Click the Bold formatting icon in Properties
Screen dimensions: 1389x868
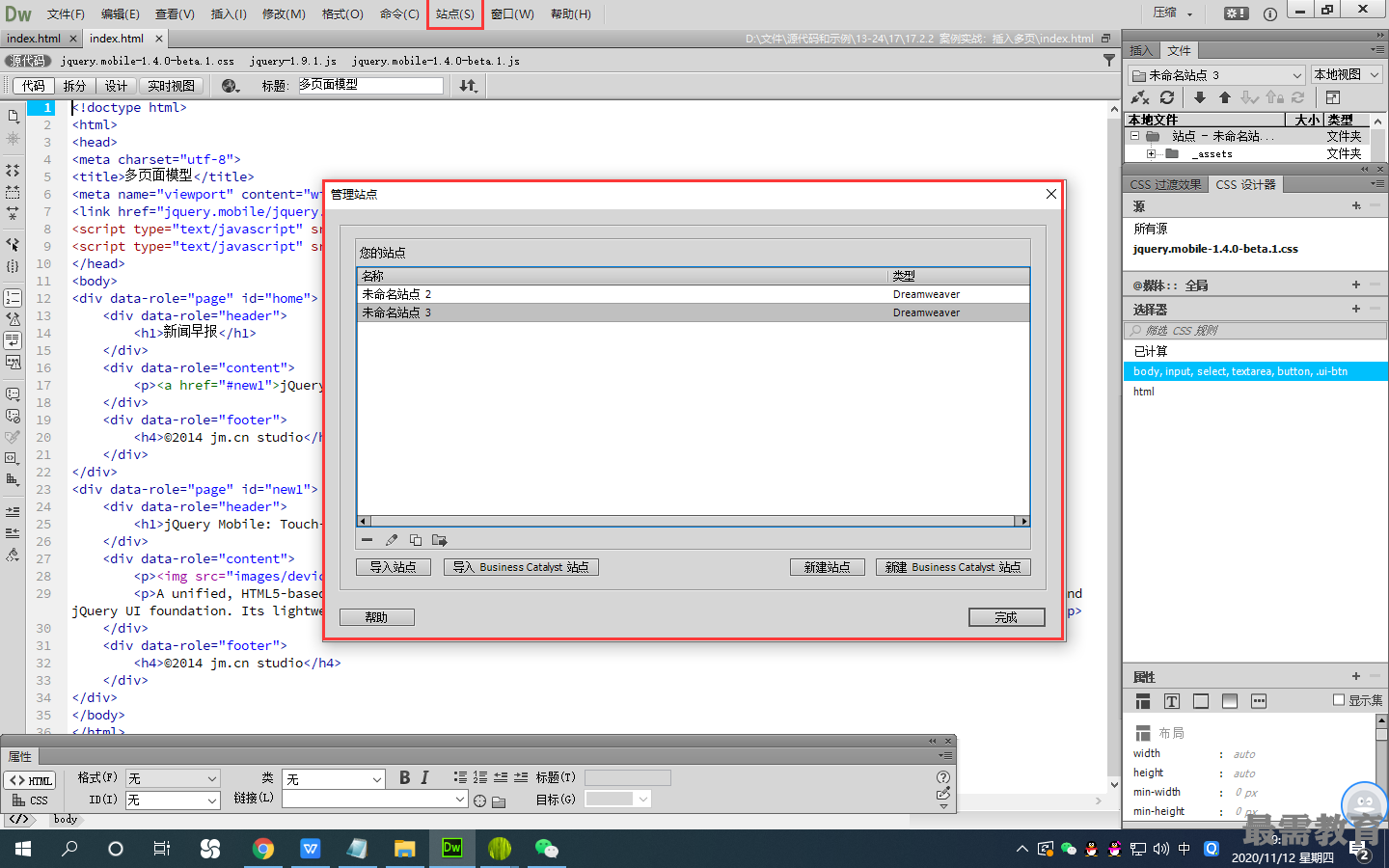[405, 777]
